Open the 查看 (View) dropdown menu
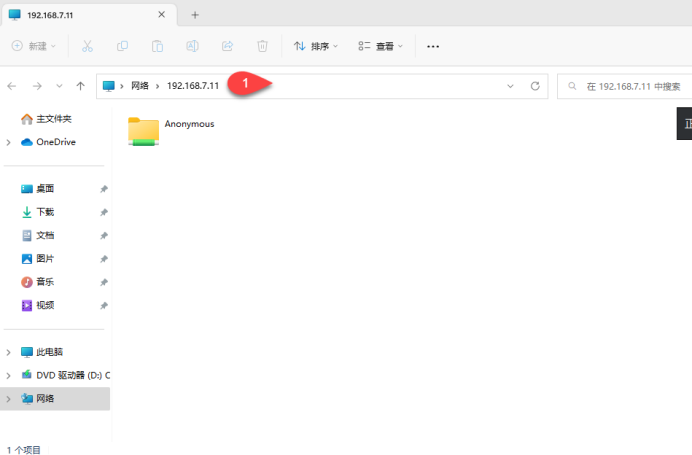The image size is (692, 455). (x=380, y=46)
